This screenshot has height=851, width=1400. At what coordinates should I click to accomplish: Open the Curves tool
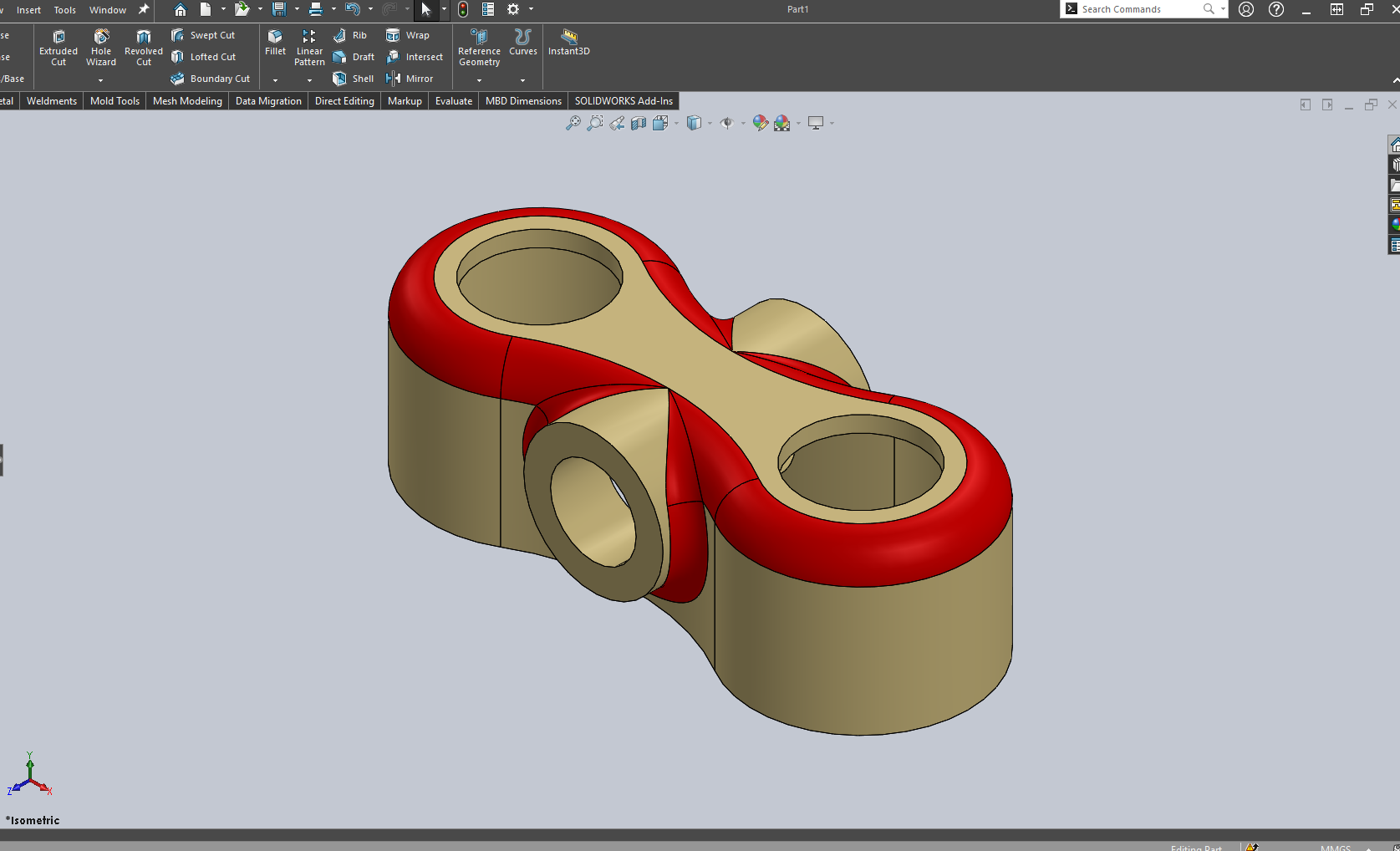click(523, 43)
